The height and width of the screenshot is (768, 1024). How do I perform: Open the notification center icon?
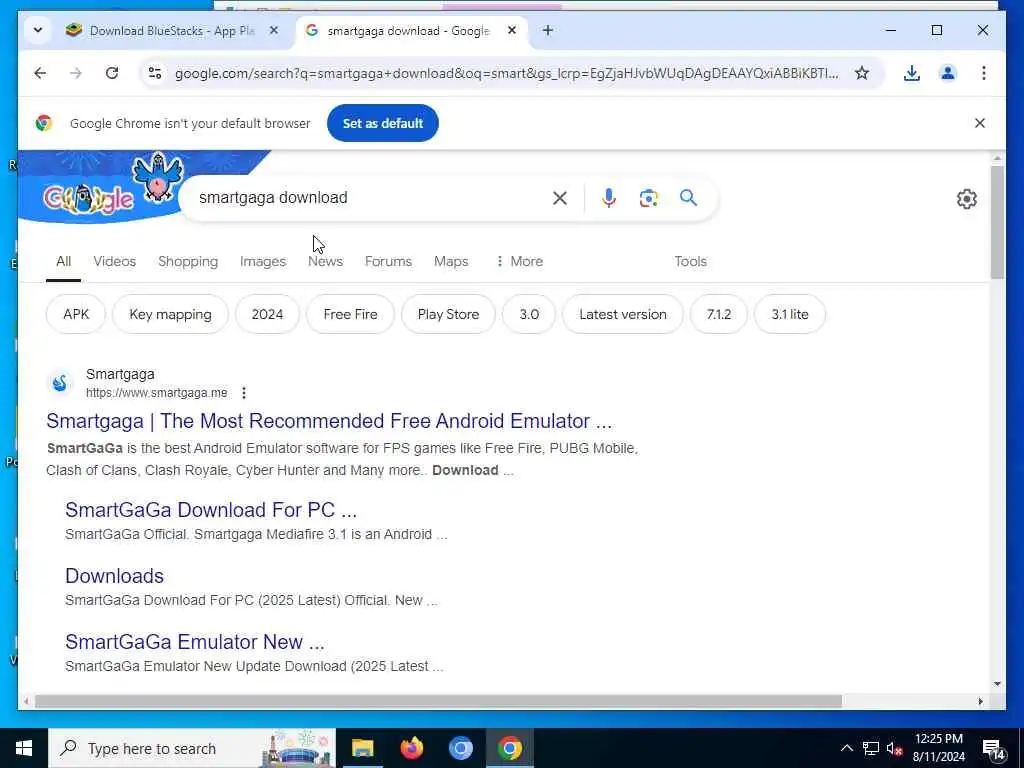[993, 750]
